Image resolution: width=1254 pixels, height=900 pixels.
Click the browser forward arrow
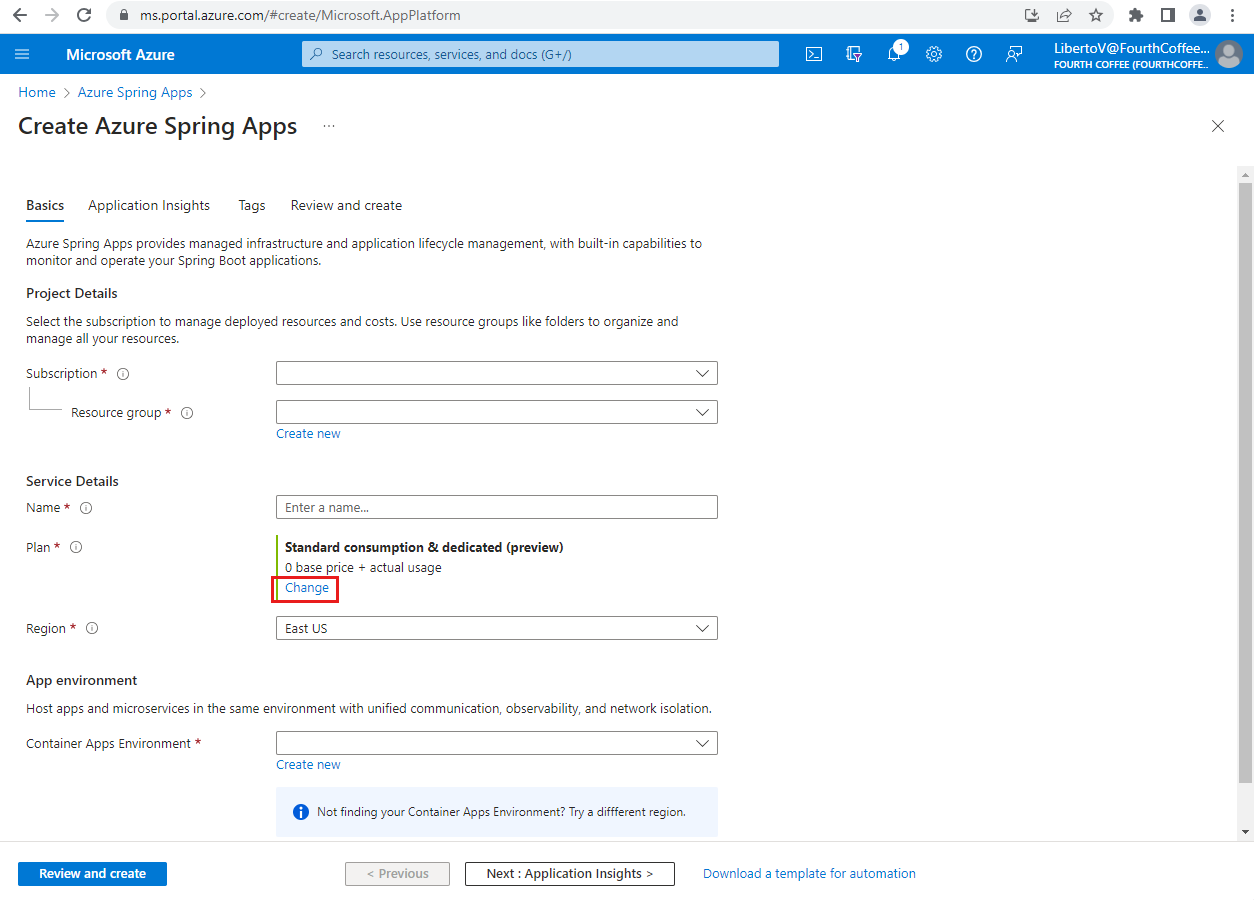point(52,15)
